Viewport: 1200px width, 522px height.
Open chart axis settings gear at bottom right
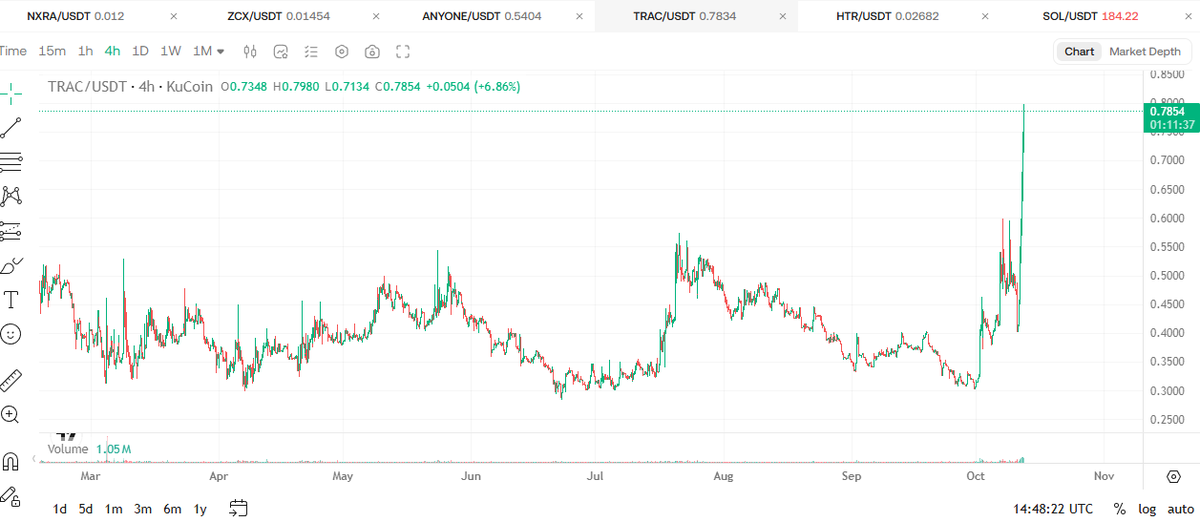1174,476
